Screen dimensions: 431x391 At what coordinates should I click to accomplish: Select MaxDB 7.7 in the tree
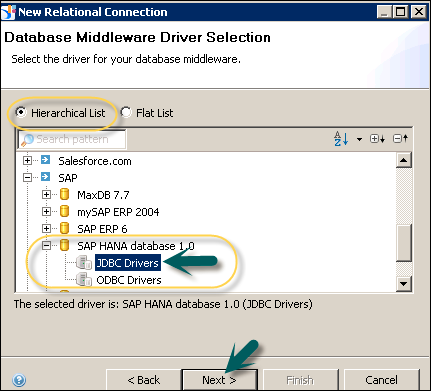pos(103,195)
